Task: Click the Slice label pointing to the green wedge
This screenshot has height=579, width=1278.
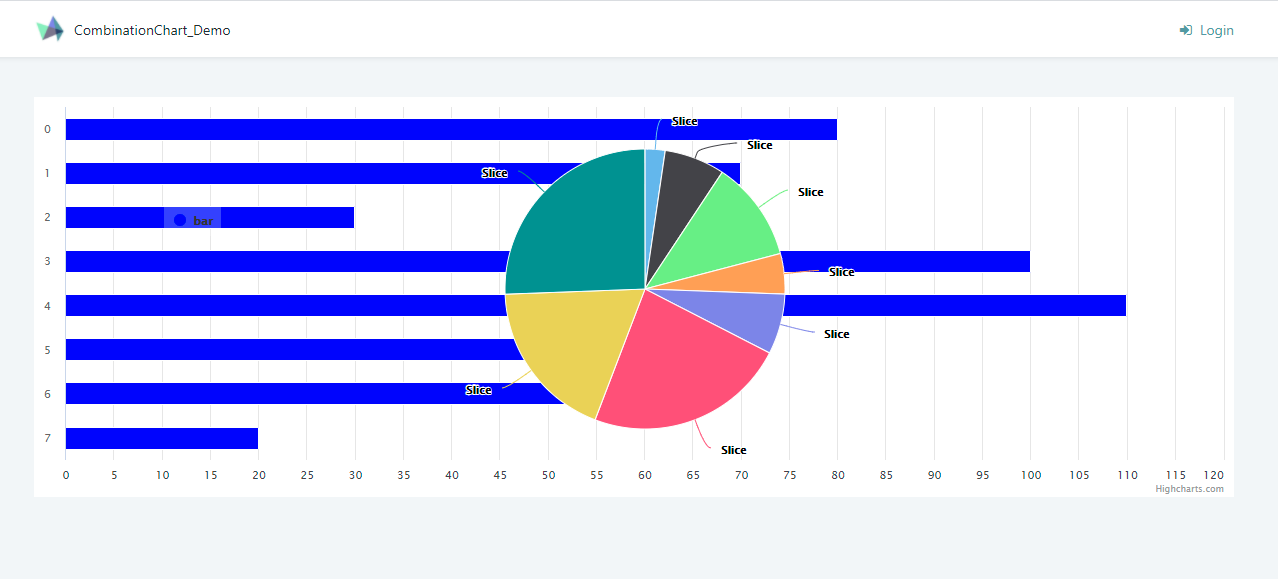Action: pyautogui.click(x=810, y=192)
